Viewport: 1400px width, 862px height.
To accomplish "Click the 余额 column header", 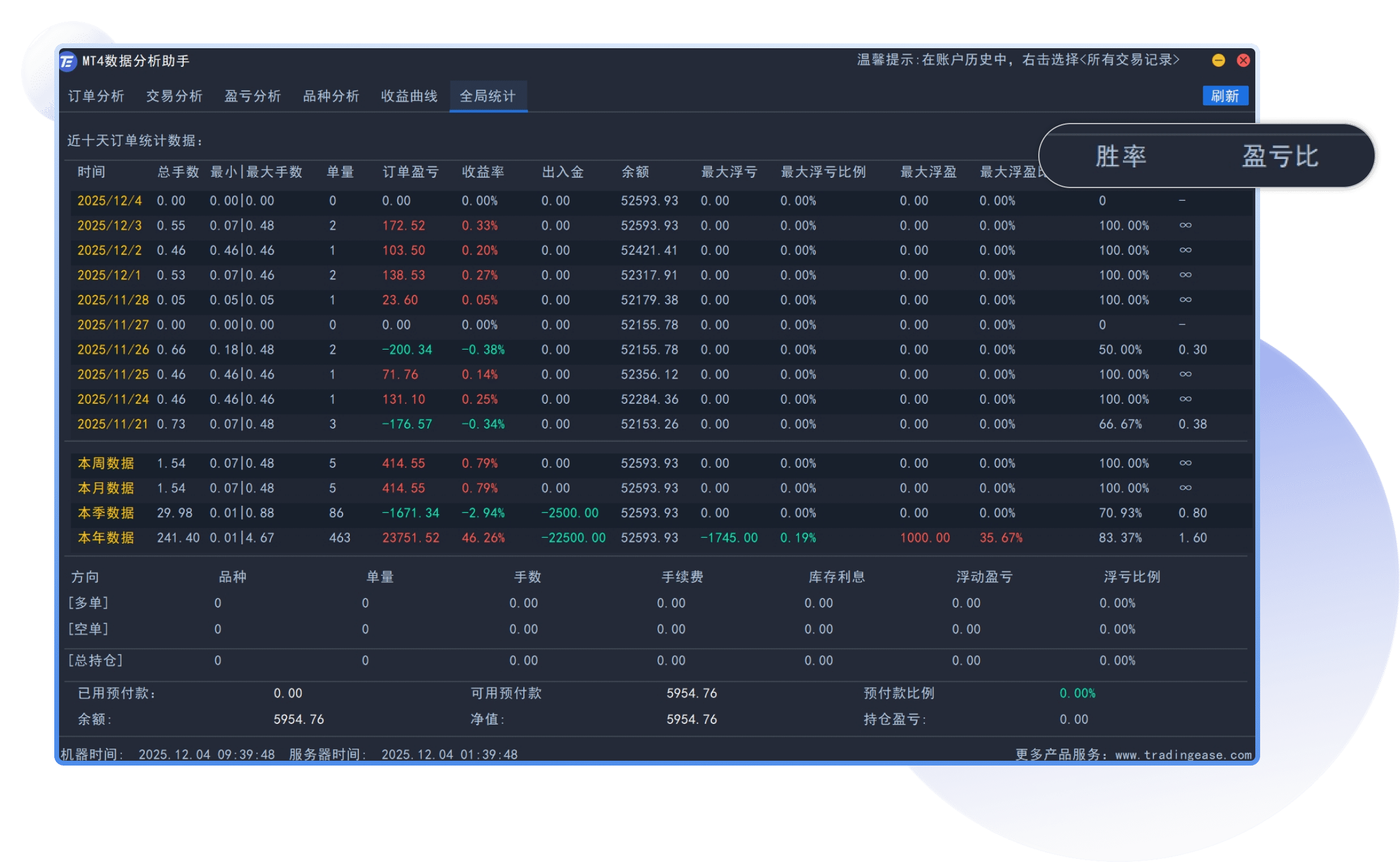I will (635, 172).
